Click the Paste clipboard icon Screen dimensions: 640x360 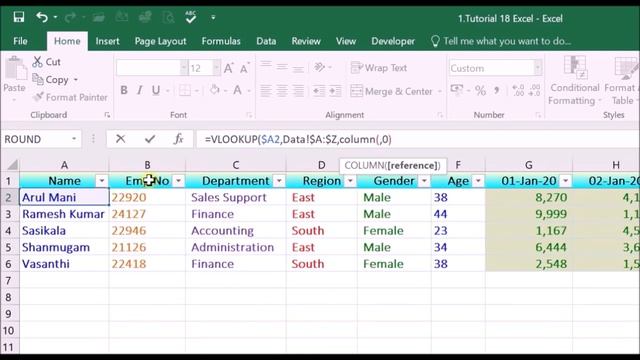click(15, 69)
